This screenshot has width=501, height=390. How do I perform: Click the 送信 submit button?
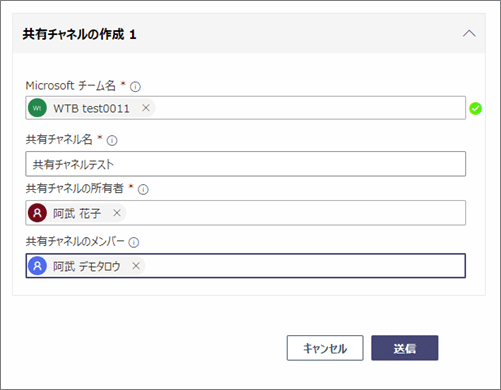pyautogui.click(x=405, y=348)
